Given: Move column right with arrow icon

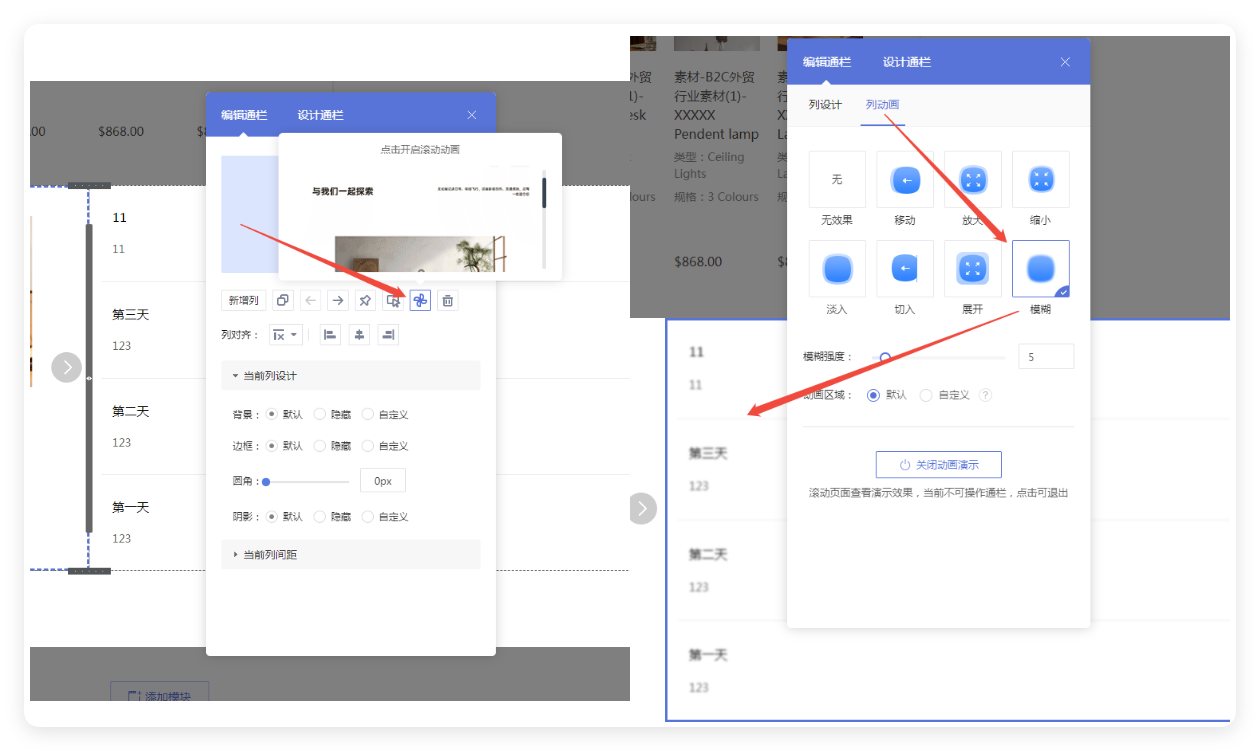Looking at the screenshot, I should click(338, 301).
